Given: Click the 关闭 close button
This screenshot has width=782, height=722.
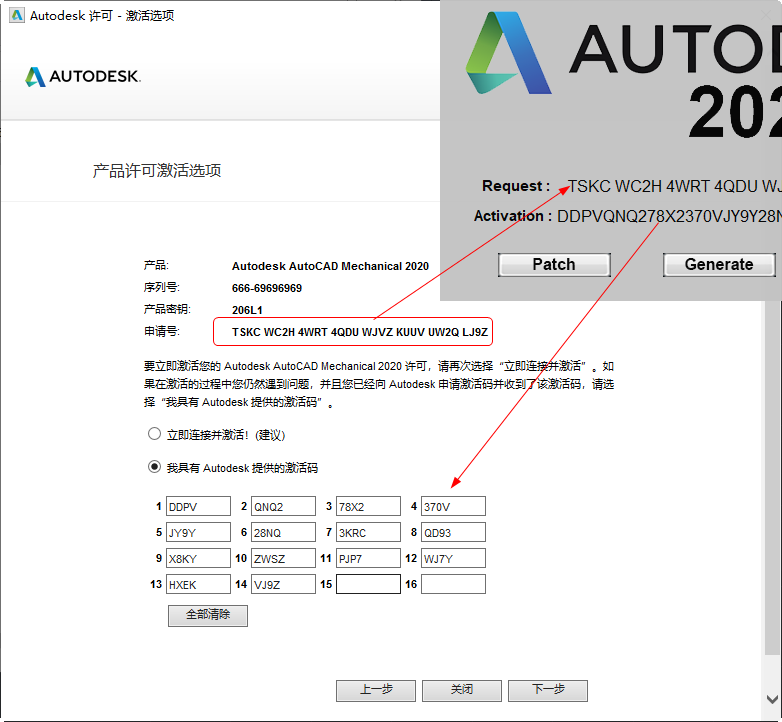Looking at the screenshot, I should [462, 690].
